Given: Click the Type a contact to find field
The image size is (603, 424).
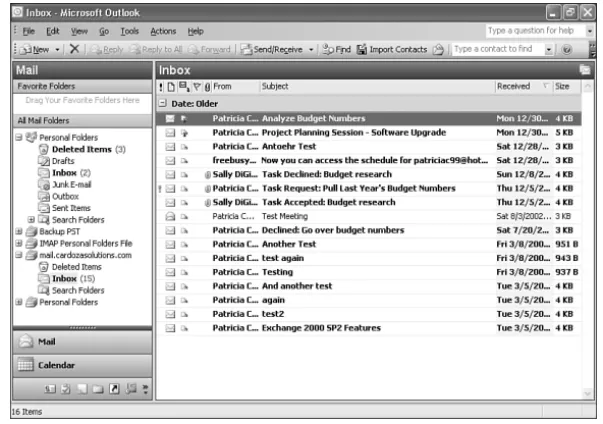Looking at the screenshot, I should coord(498,49).
